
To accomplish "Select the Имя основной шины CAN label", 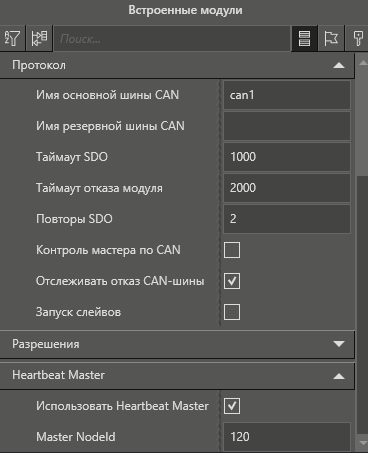I will 107,95.
